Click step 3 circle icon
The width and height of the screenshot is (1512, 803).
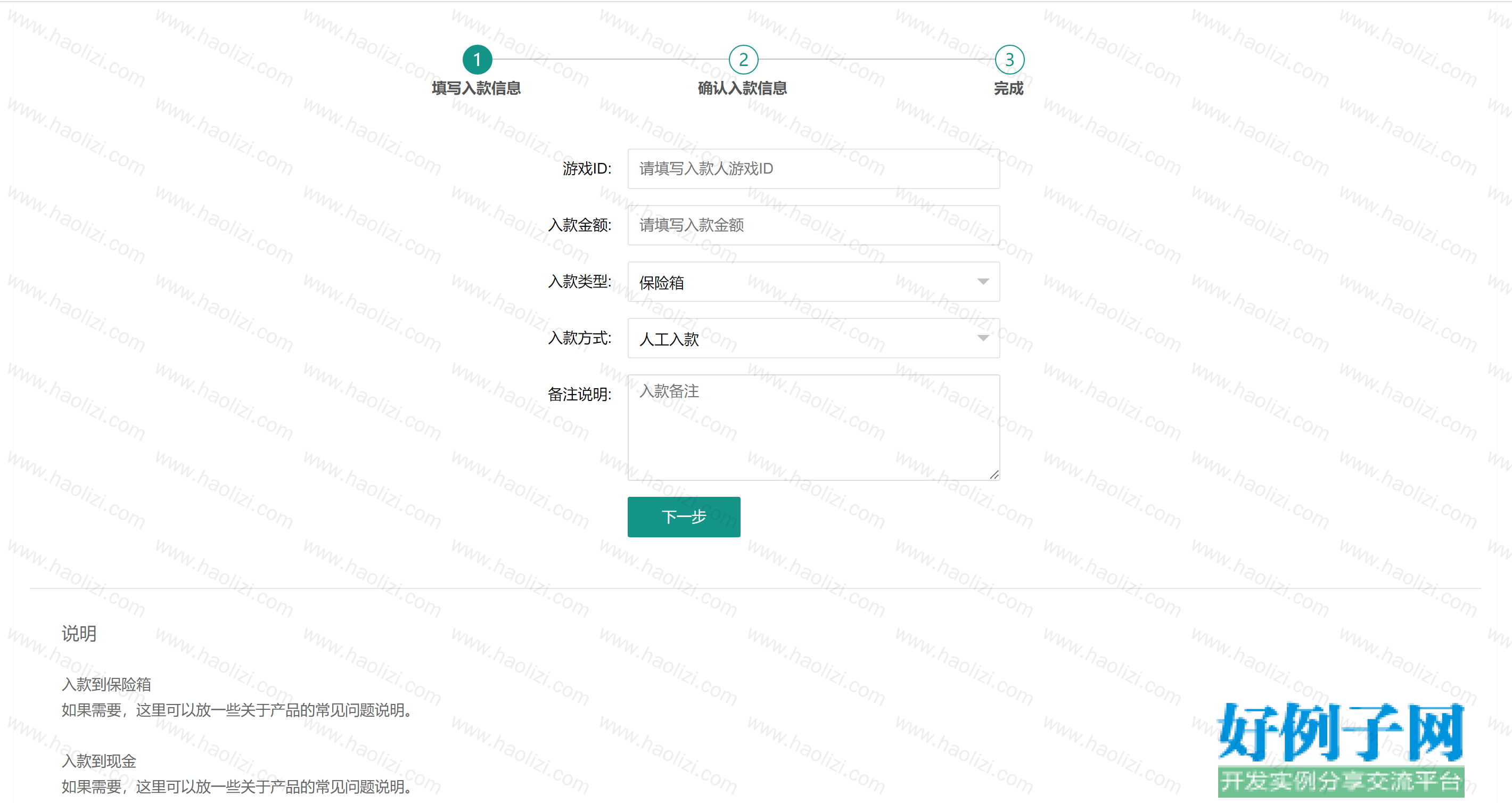pyautogui.click(x=1009, y=59)
